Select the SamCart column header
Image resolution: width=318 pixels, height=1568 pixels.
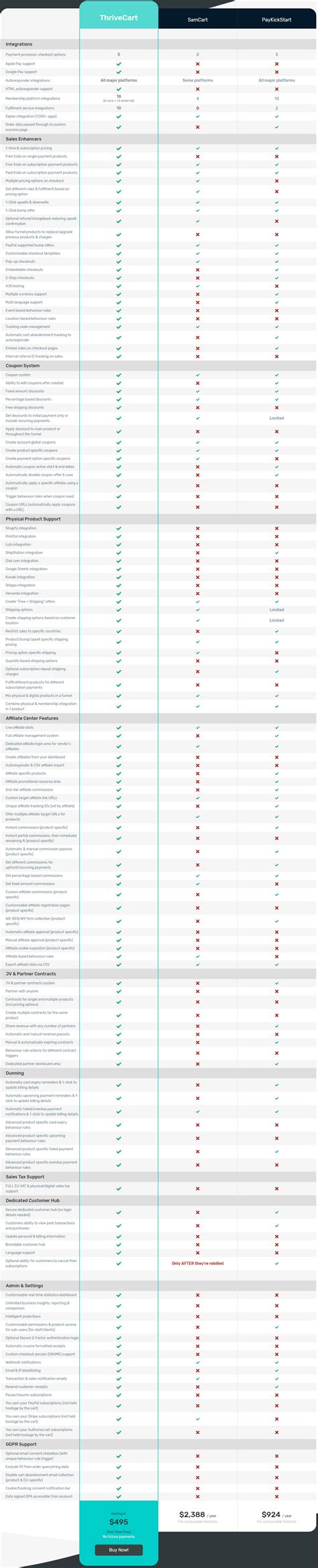197,20
